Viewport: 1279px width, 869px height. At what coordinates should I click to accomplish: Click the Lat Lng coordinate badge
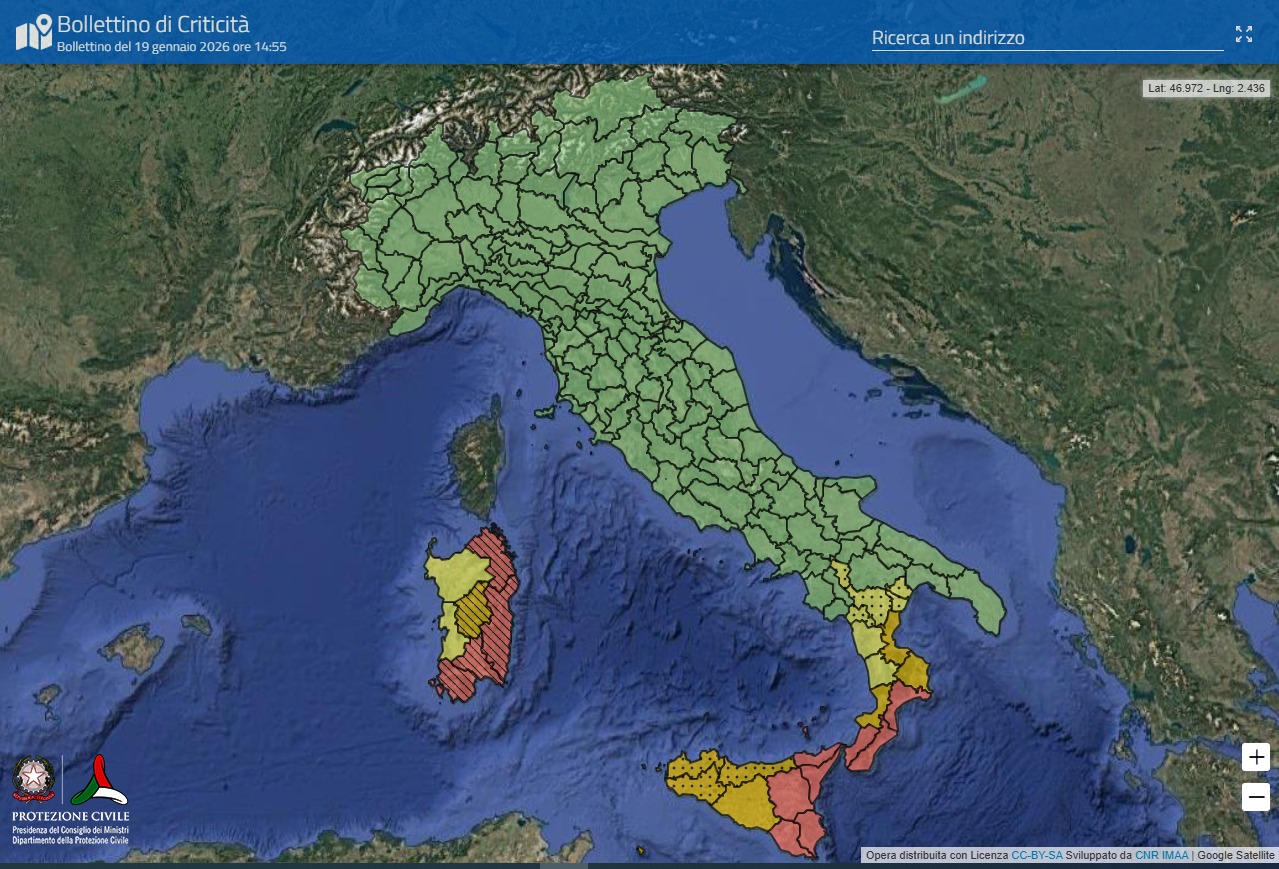coord(1205,88)
